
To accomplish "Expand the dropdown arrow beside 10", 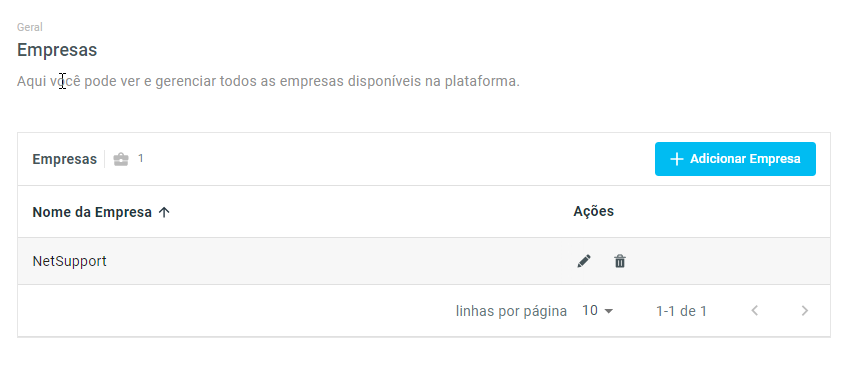I will pyautogui.click(x=608, y=312).
